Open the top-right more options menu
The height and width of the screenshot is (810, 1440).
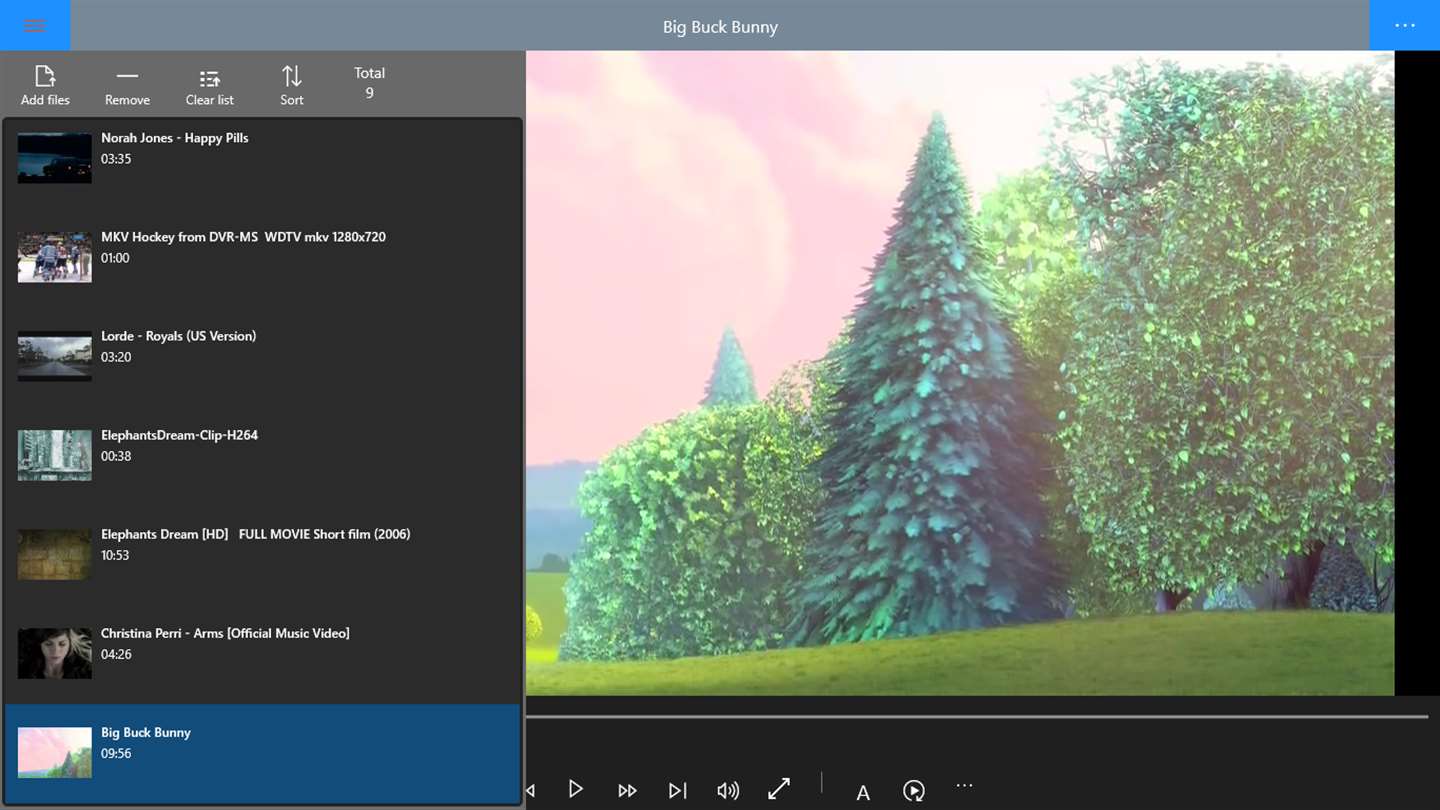click(x=1404, y=25)
